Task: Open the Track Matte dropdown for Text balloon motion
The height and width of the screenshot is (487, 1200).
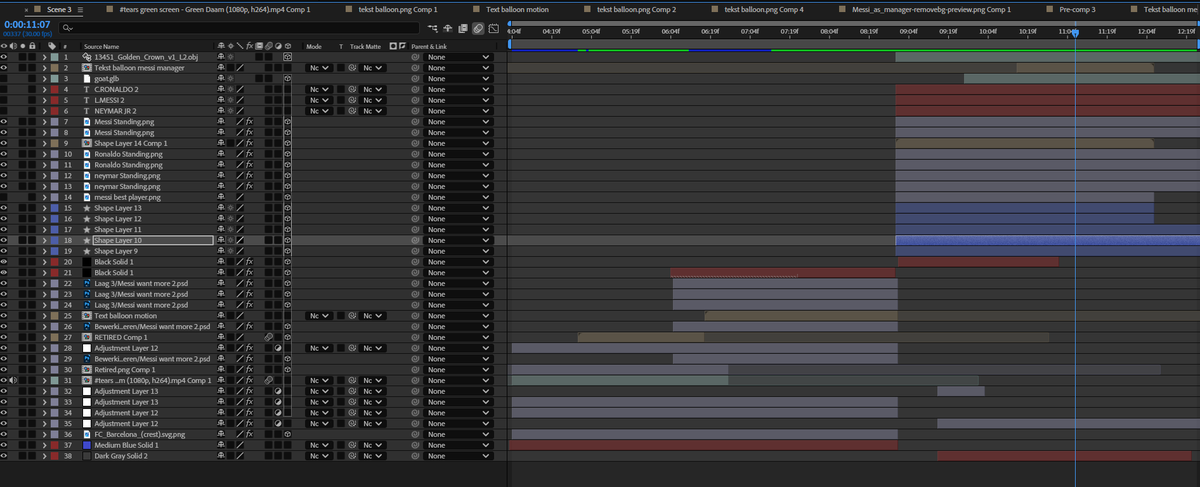Action: (x=371, y=316)
